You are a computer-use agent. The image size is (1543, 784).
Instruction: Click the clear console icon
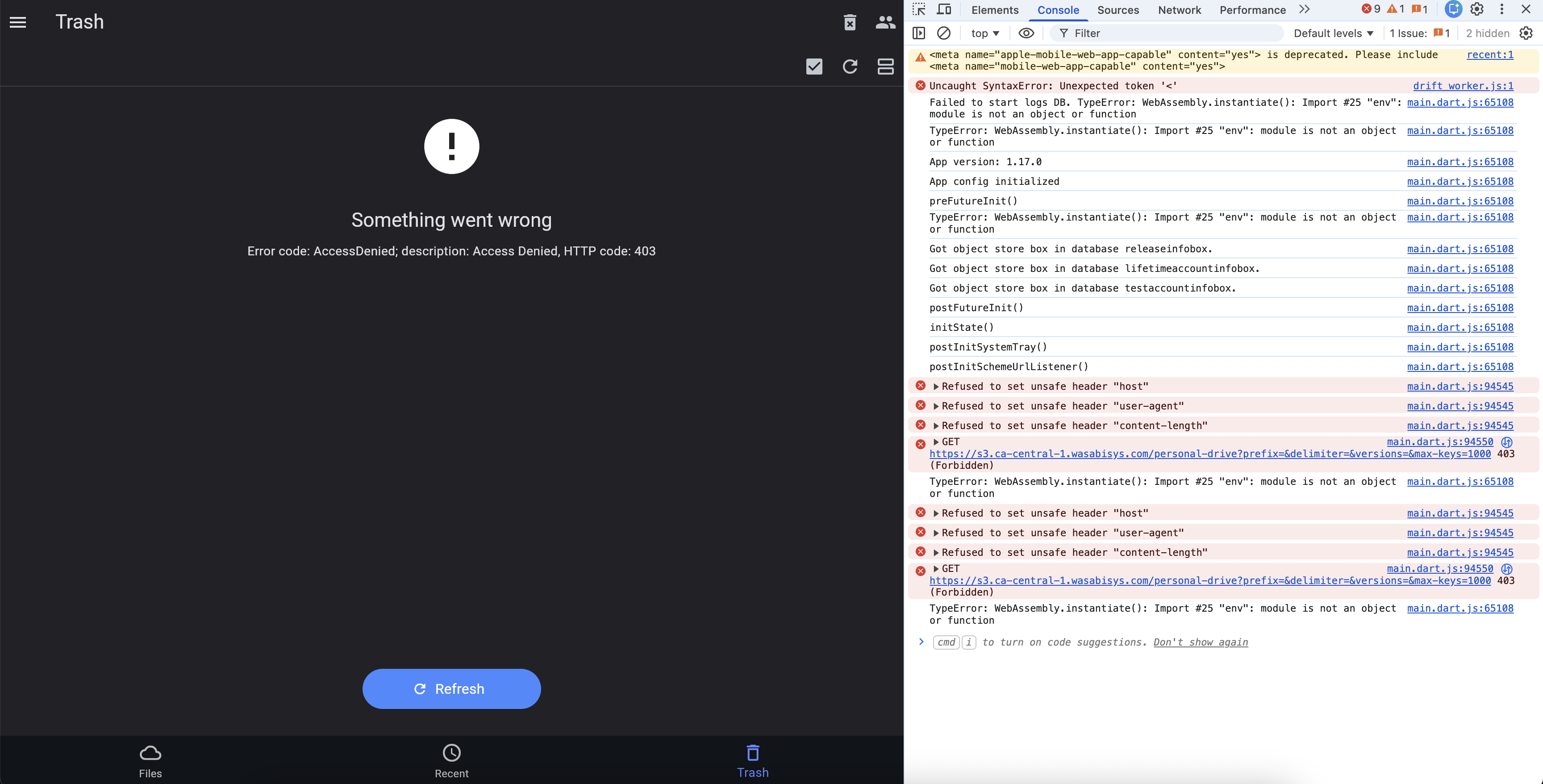click(943, 33)
